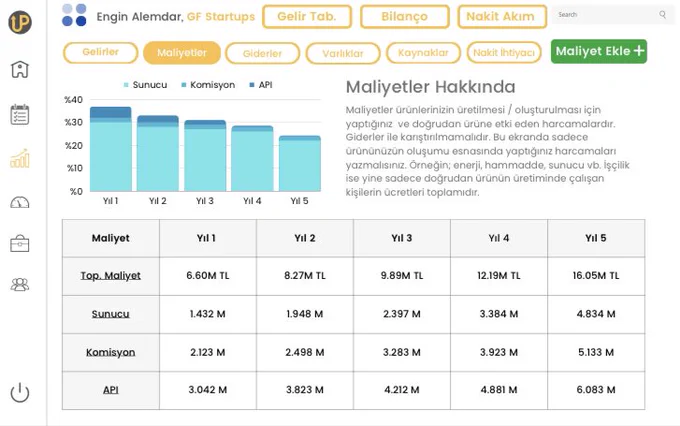Click the Komisyon legend color swatch
This screenshot has width=680, height=426.
184,85
